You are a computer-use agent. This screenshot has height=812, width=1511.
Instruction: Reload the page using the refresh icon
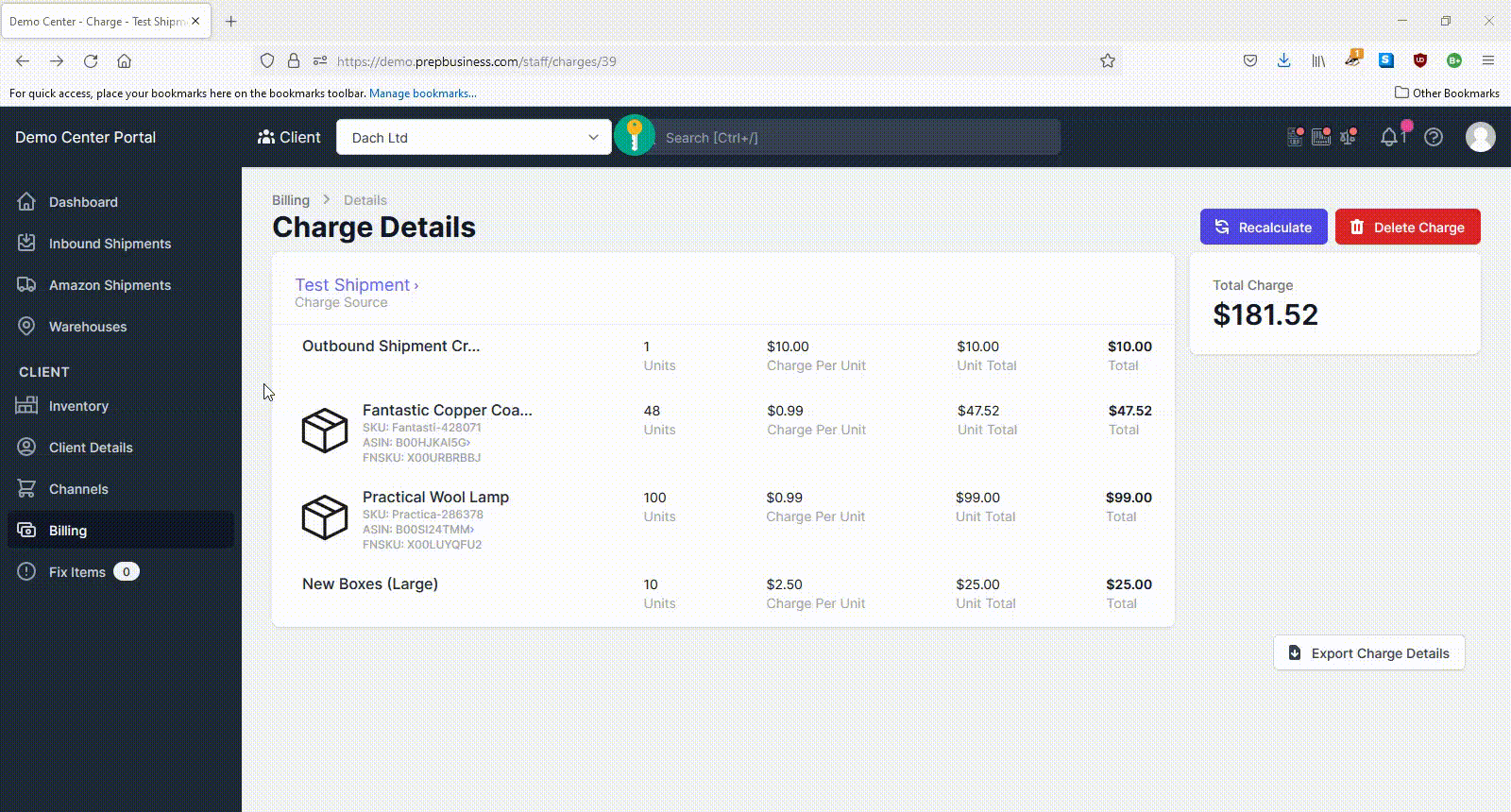click(x=91, y=61)
